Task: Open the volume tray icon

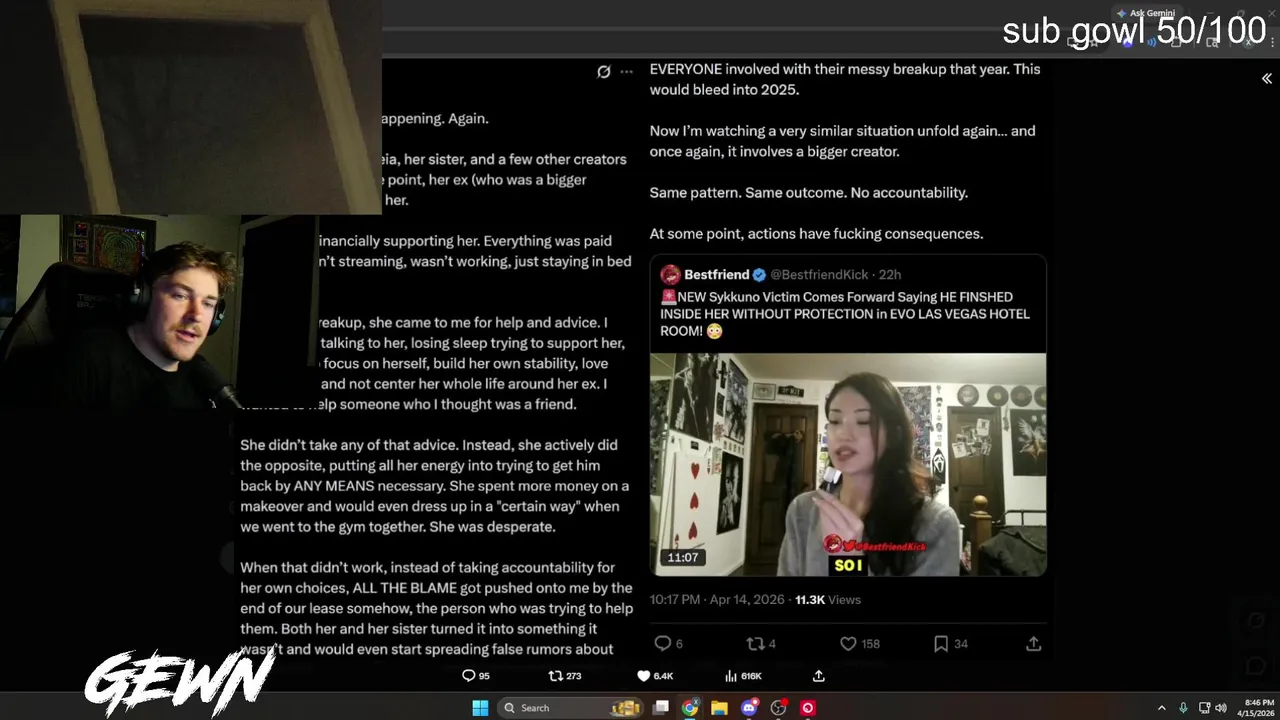Action: click(x=1221, y=708)
